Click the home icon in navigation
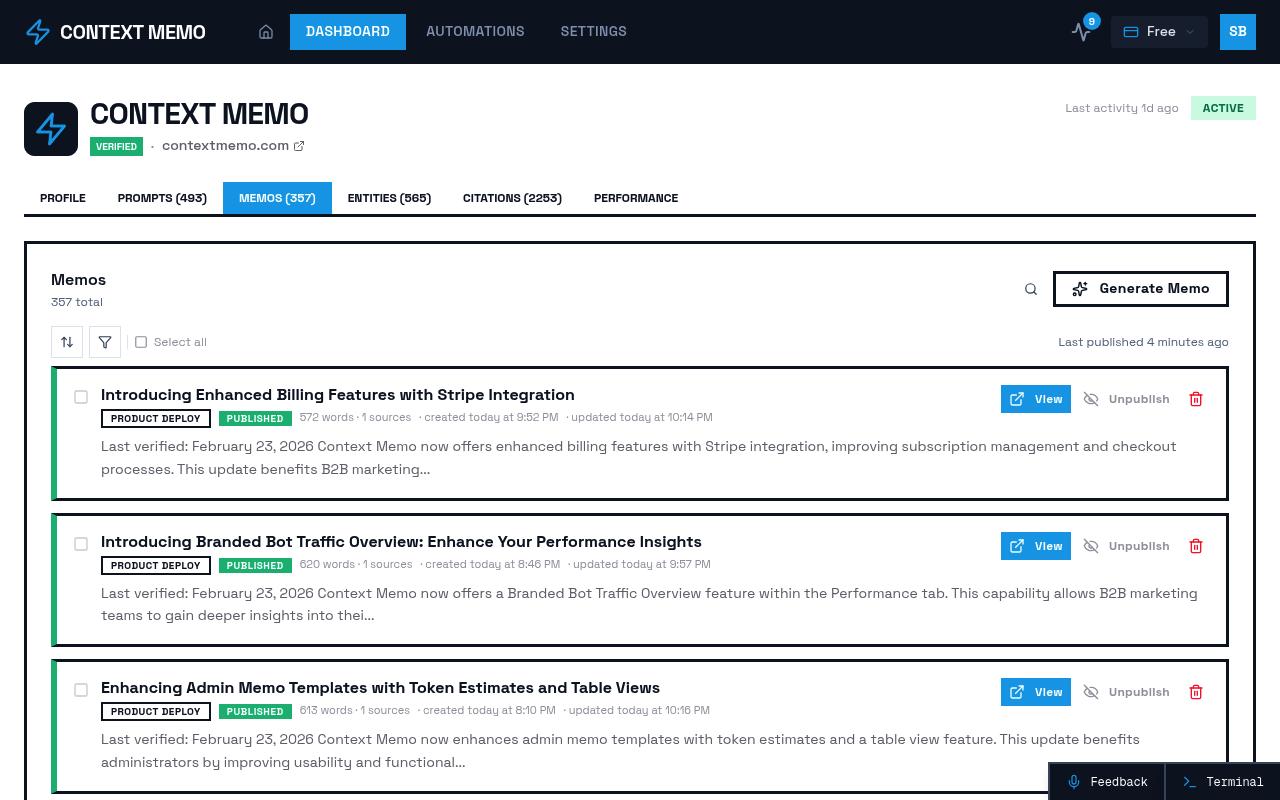The width and height of the screenshot is (1280, 800). [266, 31]
